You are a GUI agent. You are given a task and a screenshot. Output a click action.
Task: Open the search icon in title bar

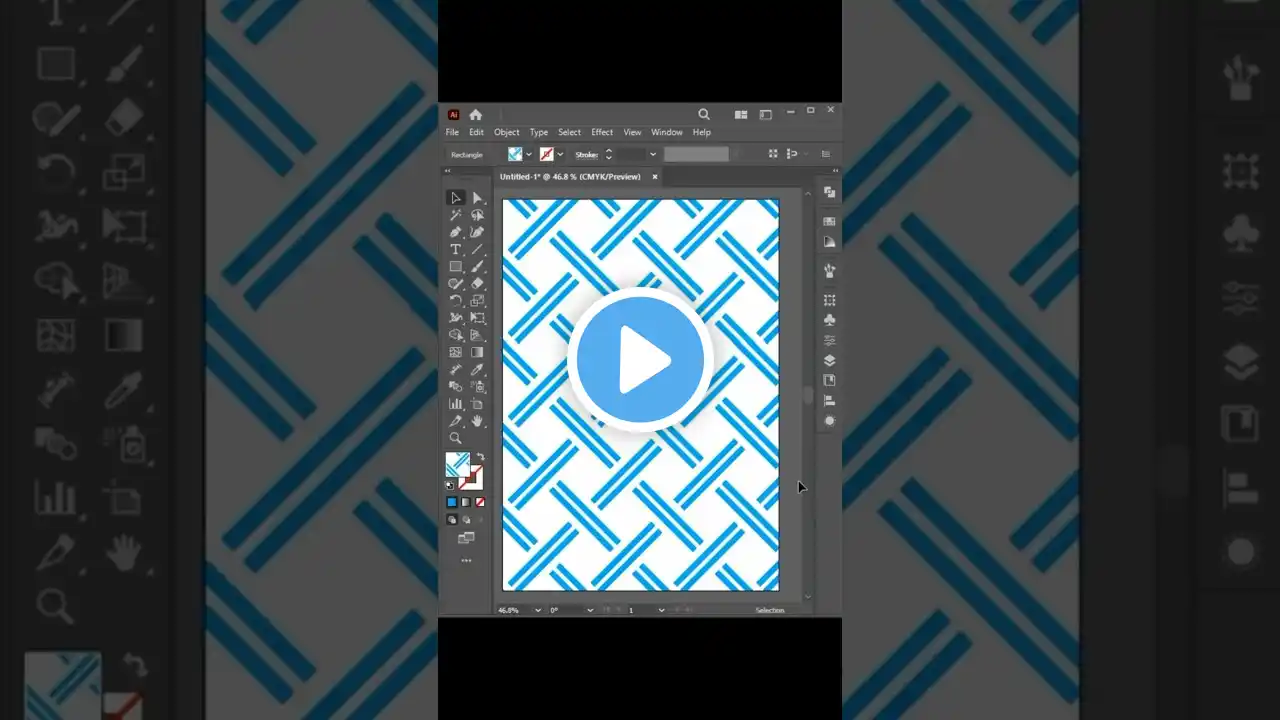coord(704,114)
